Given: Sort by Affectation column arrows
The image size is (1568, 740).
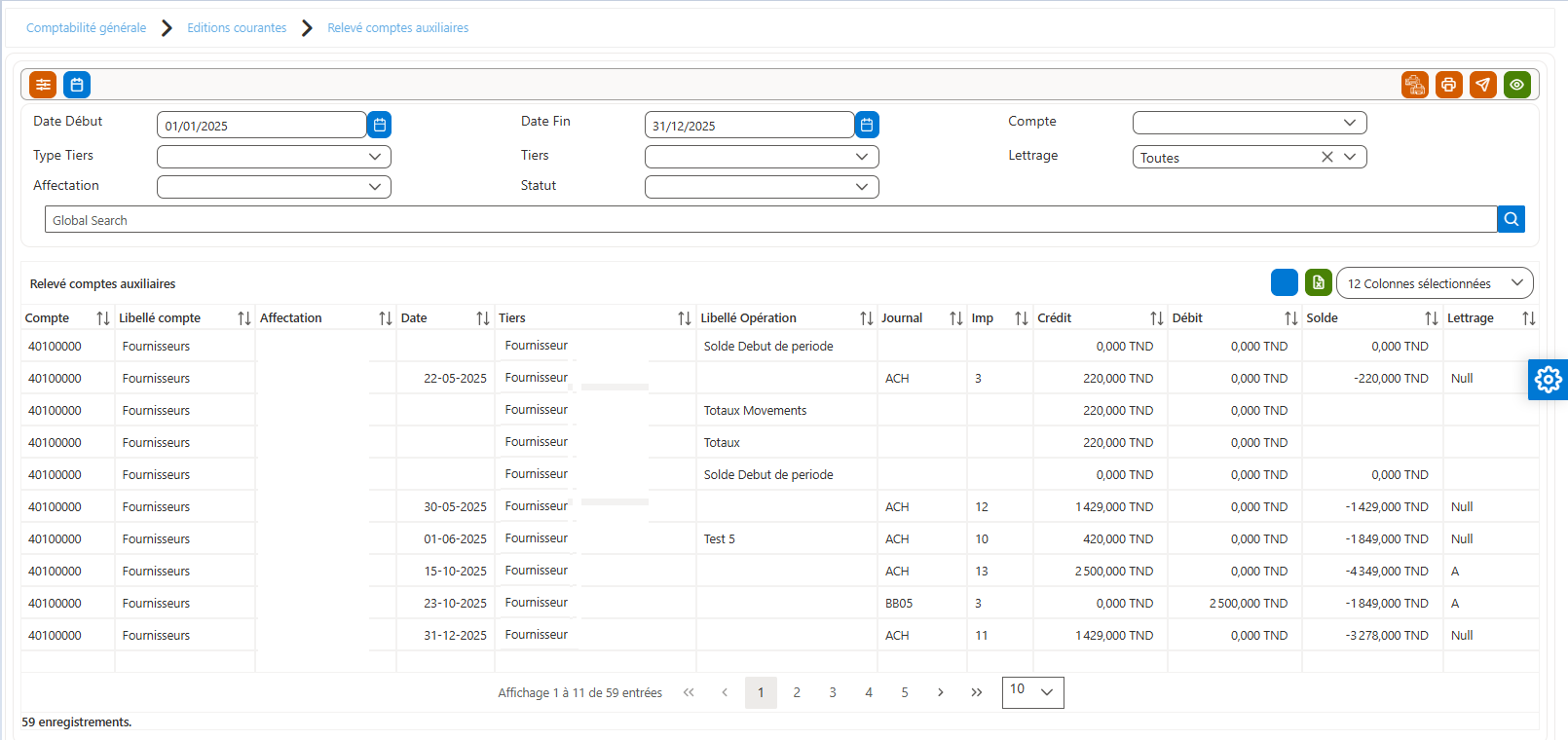Looking at the screenshot, I should tap(386, 318).
